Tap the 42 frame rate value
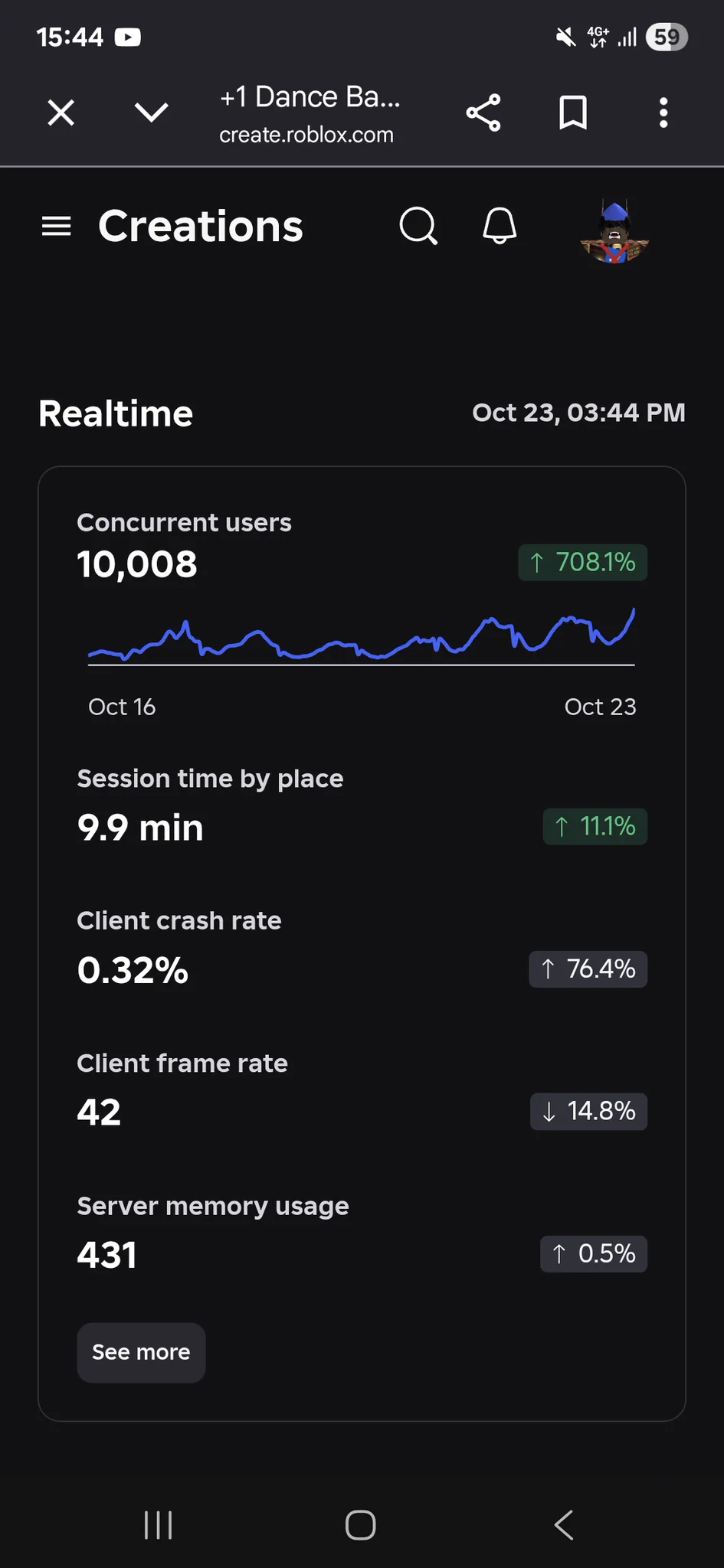This screenshot has width=724, height=1568. [x=99, y=1112]
